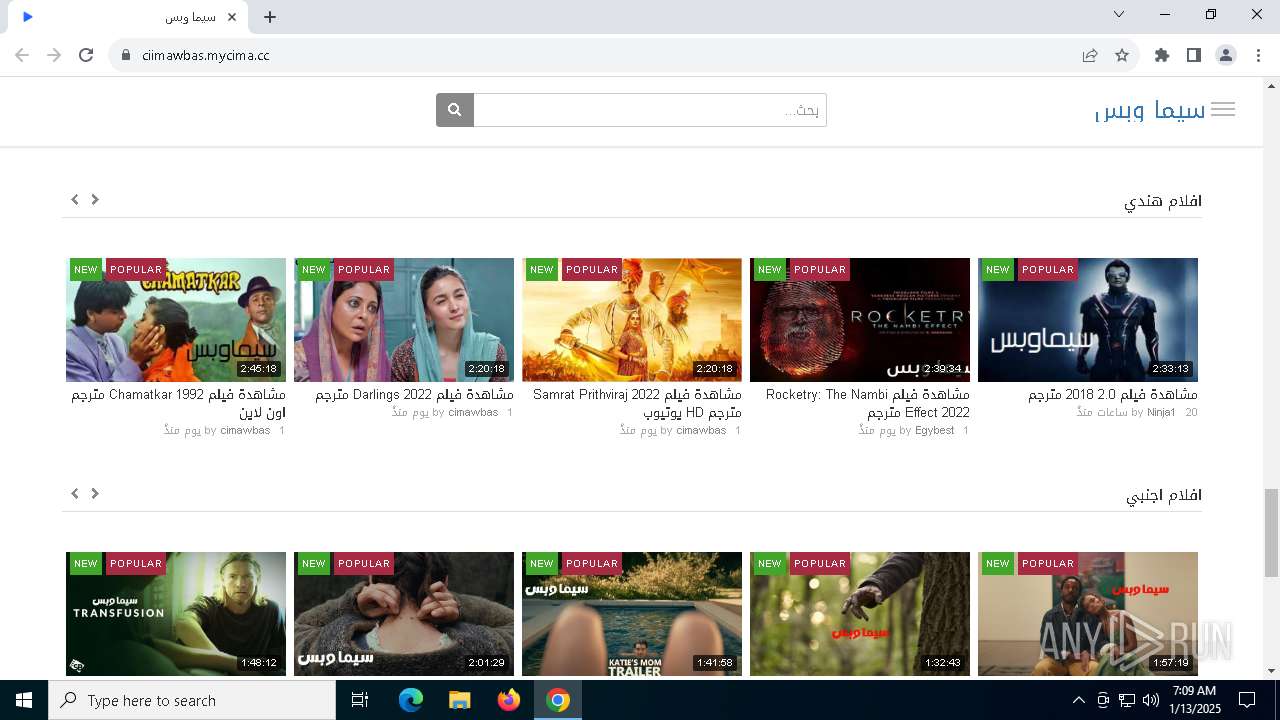This screenshot has width=1280, height=720.
Task: Open the Chrome extensions puzzle icon
Action: pos(1161,55)
